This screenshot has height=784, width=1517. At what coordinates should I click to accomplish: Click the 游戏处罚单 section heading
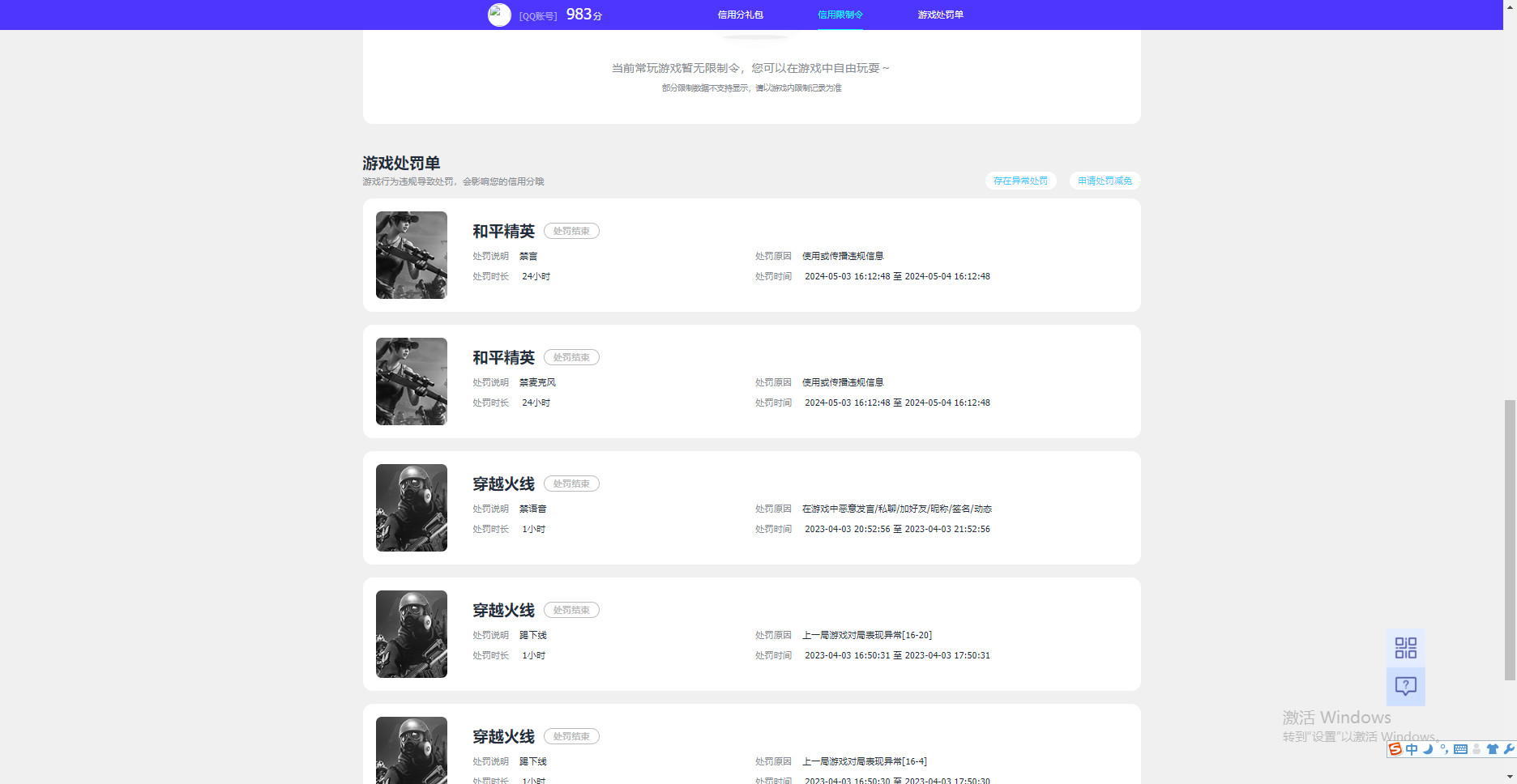pyautogui.click(x=401, y=163)
